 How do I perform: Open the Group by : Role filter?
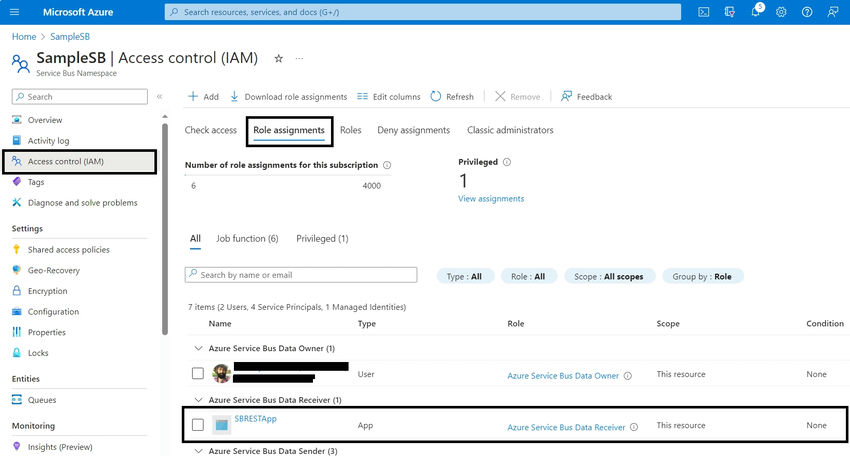coord(702,277)
